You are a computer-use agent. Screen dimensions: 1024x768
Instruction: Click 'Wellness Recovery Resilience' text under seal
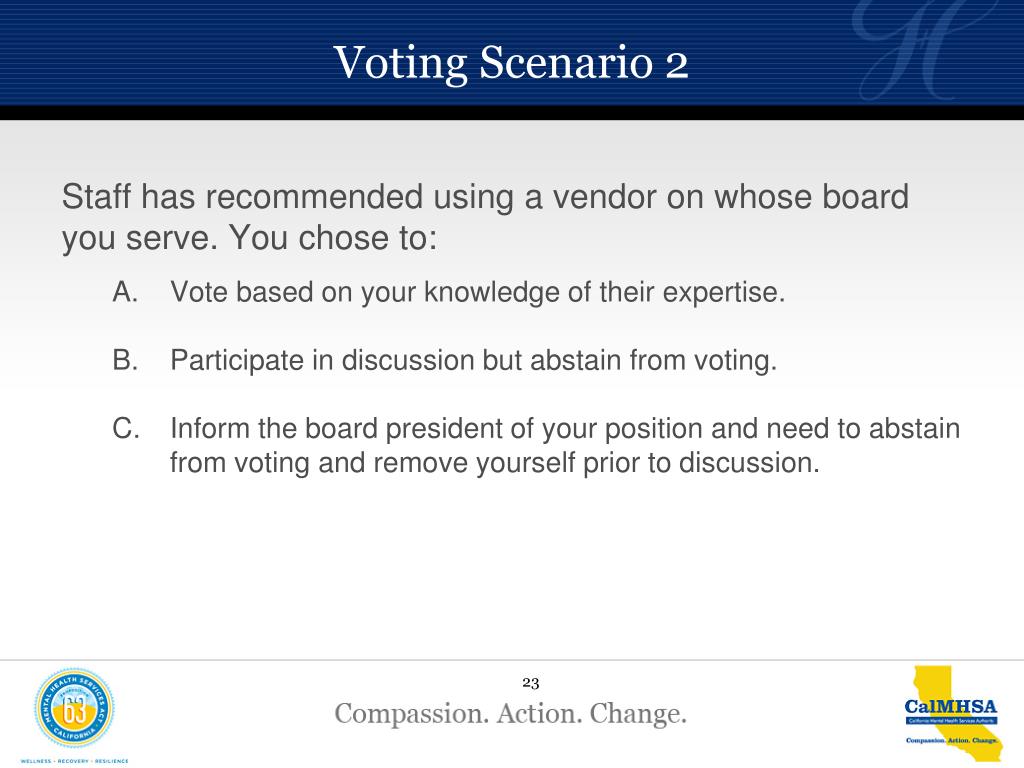pyautogui.click(x=74, y=761)
